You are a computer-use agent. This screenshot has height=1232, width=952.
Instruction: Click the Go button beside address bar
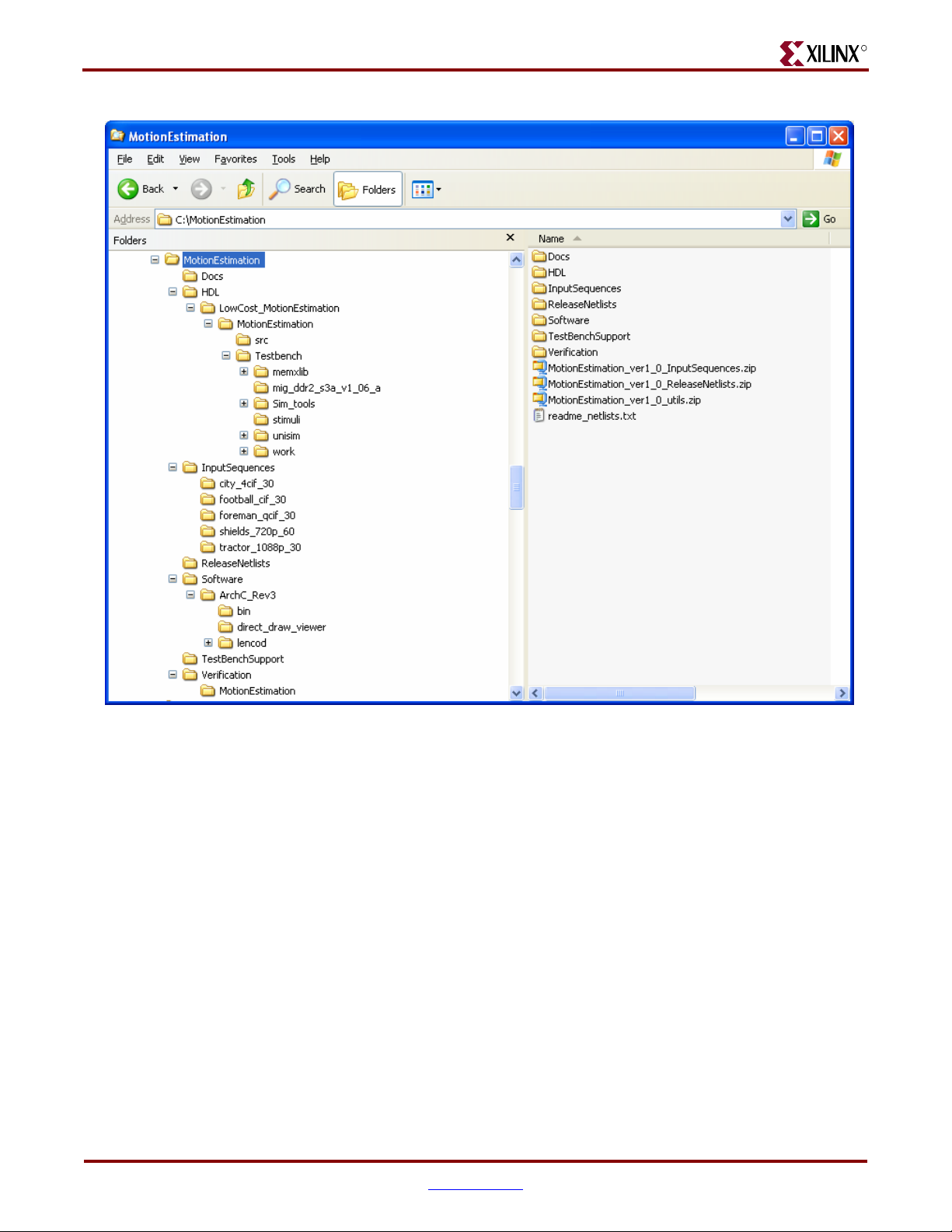point(819,219)
